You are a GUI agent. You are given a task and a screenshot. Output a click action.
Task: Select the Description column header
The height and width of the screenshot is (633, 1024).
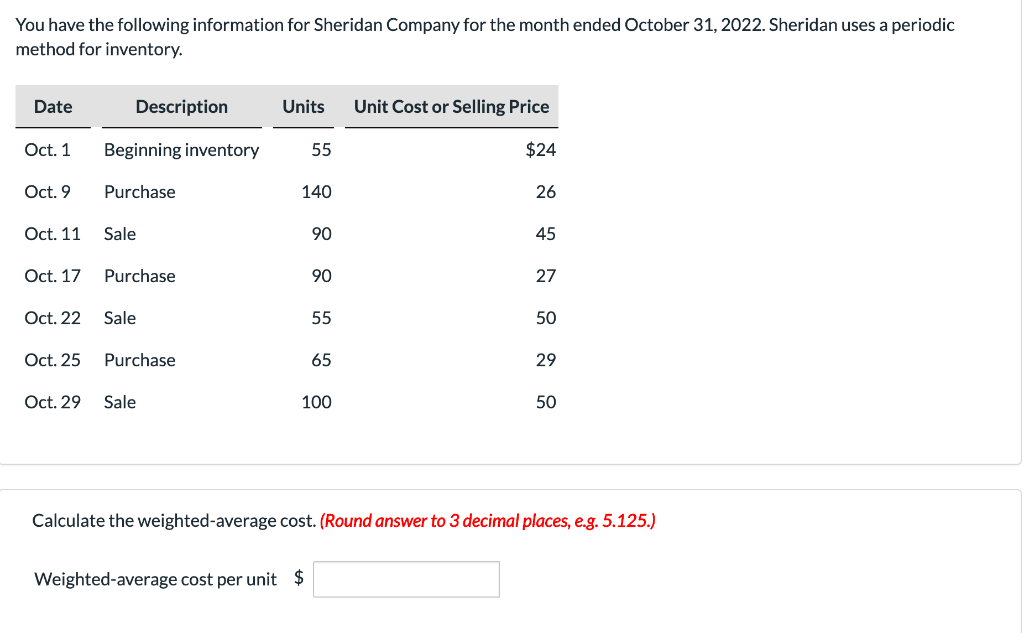pyautogui.click(x=181, y=106)
